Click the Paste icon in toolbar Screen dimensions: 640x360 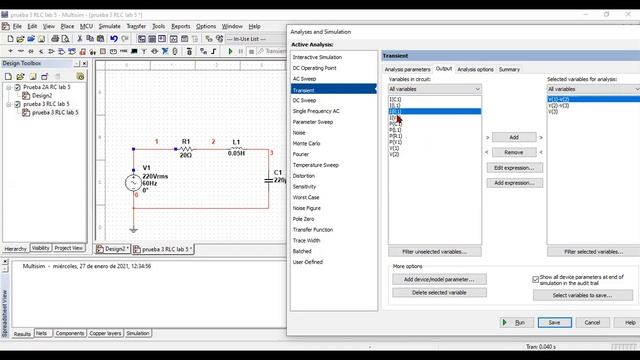pos(100,39)
